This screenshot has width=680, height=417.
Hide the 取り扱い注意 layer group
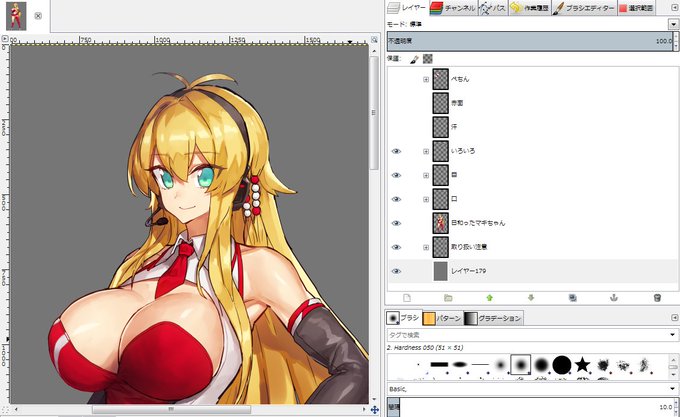(396, 247)
